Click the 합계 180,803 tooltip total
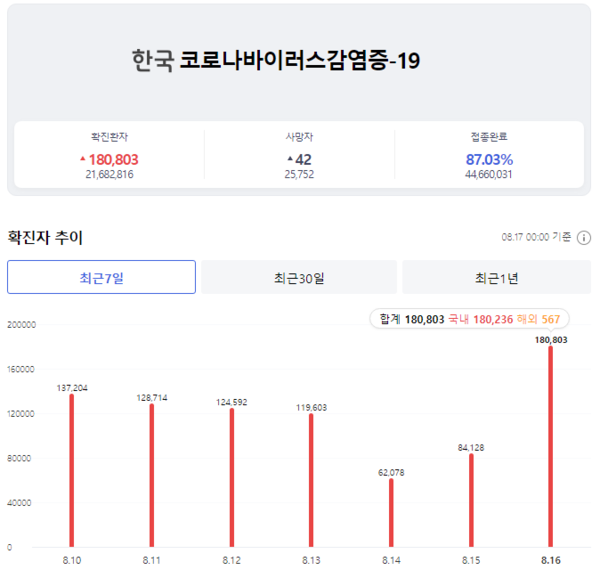 412,319
